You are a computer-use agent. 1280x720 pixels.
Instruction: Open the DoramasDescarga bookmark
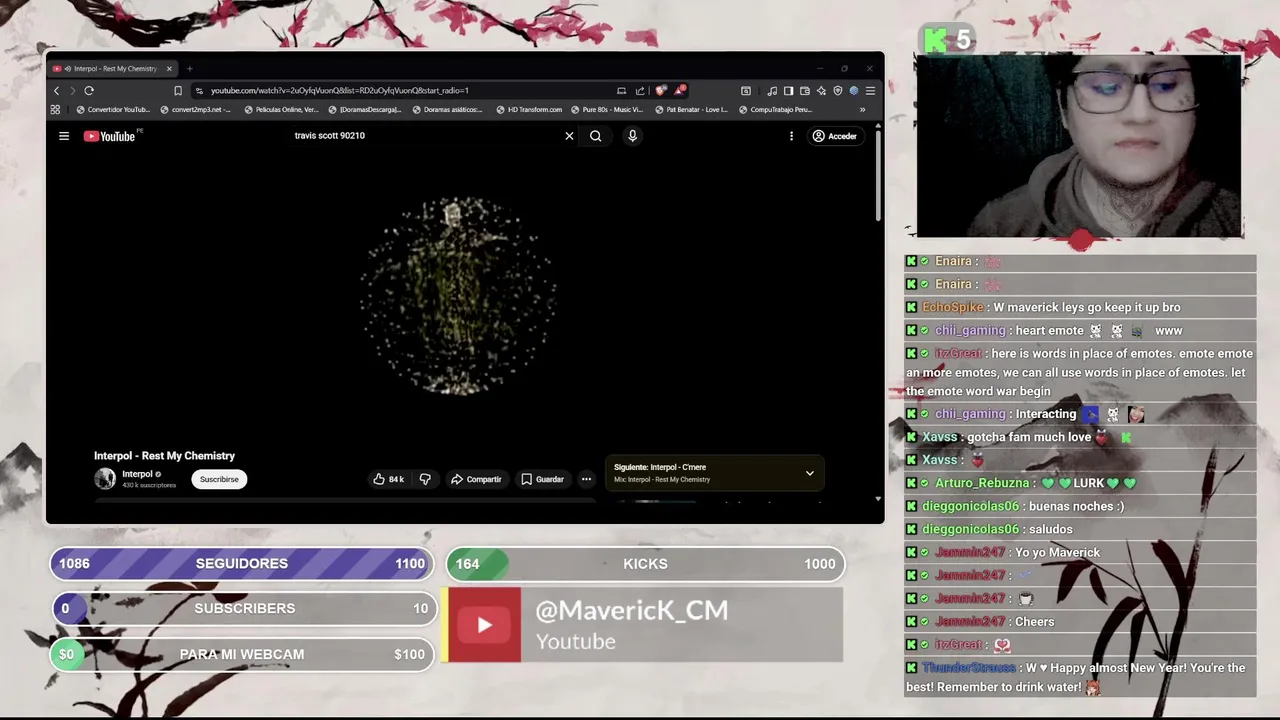point(365,110)
